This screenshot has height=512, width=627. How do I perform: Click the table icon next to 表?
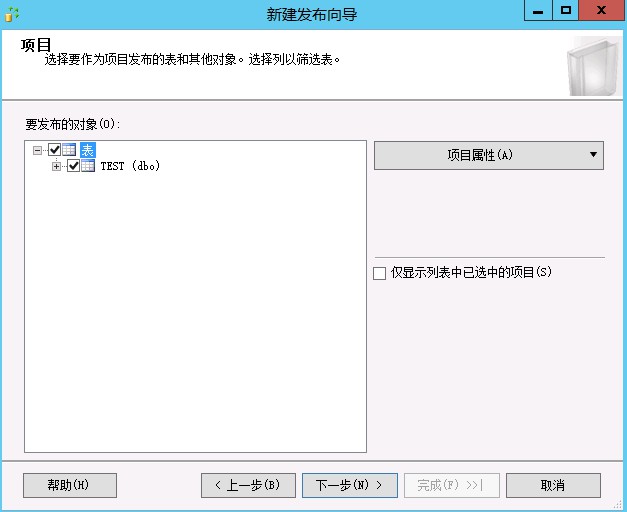point(69,150)
